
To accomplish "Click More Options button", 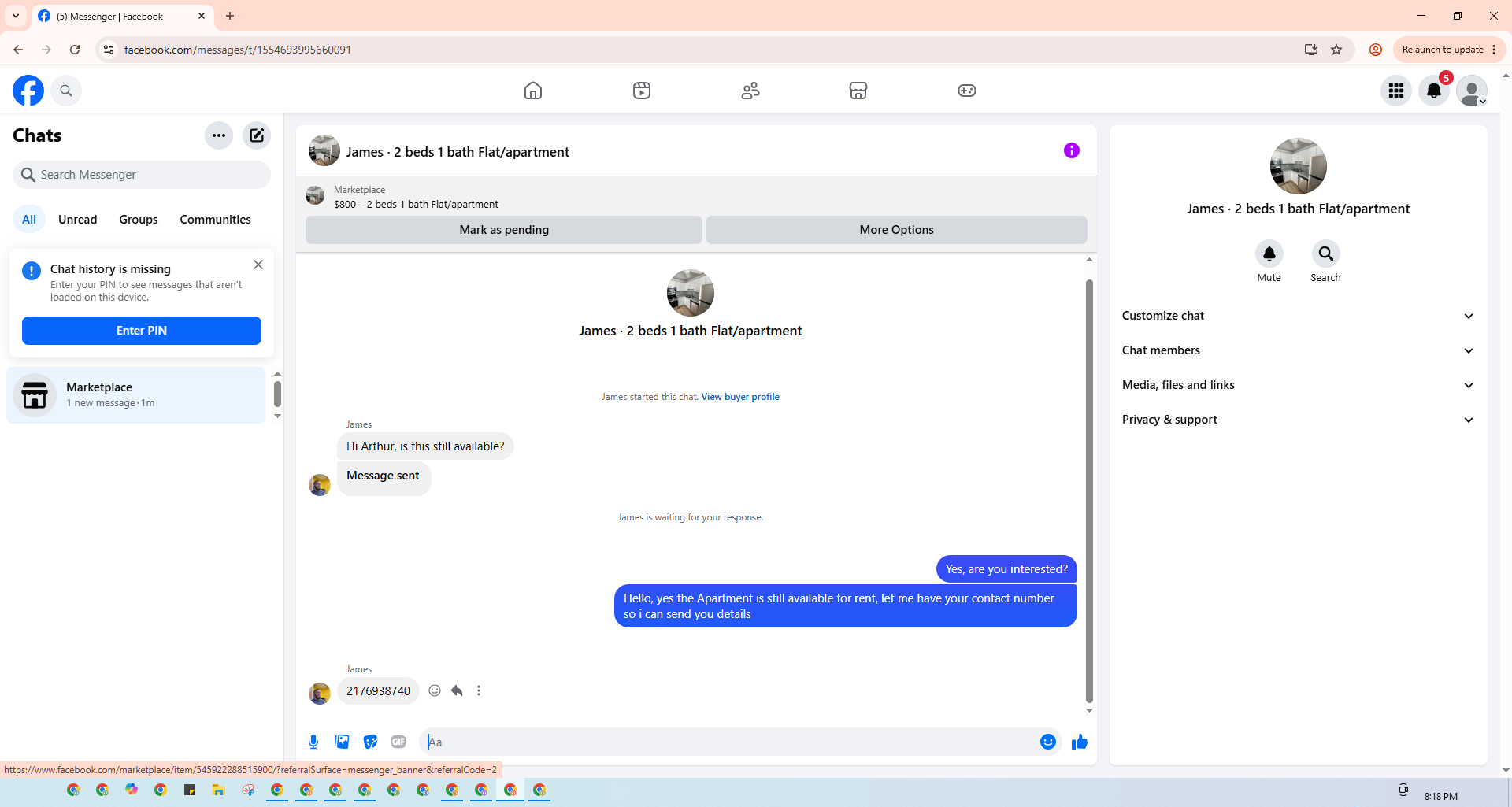I will [896, 230].
